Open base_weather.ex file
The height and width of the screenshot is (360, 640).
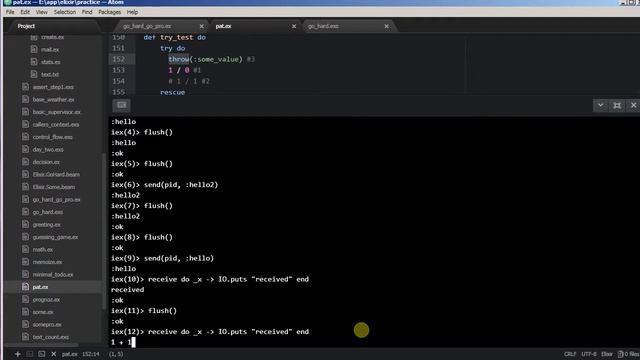coord(53,100)
